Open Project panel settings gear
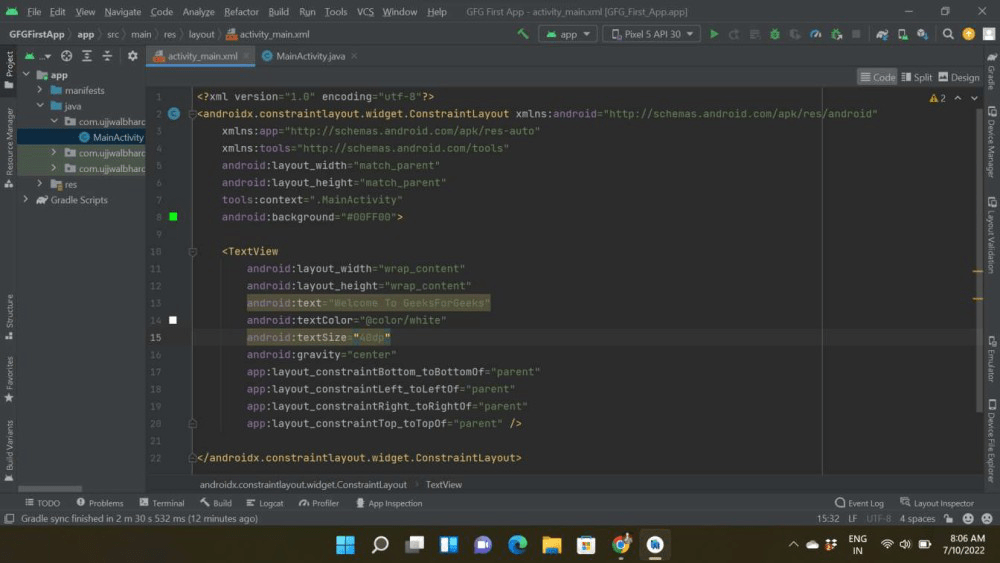Screen dimensions: 1000x563 (x=133, y=56)
